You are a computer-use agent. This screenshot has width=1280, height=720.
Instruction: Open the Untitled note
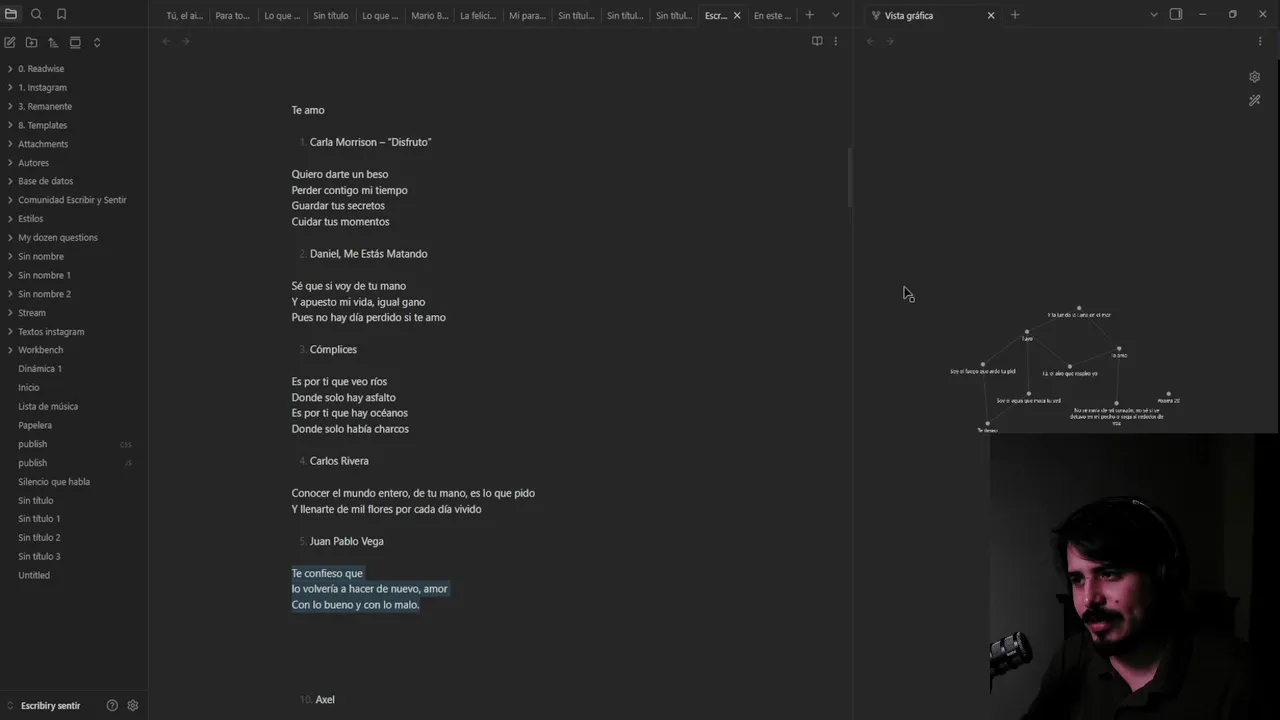[34, 575]
